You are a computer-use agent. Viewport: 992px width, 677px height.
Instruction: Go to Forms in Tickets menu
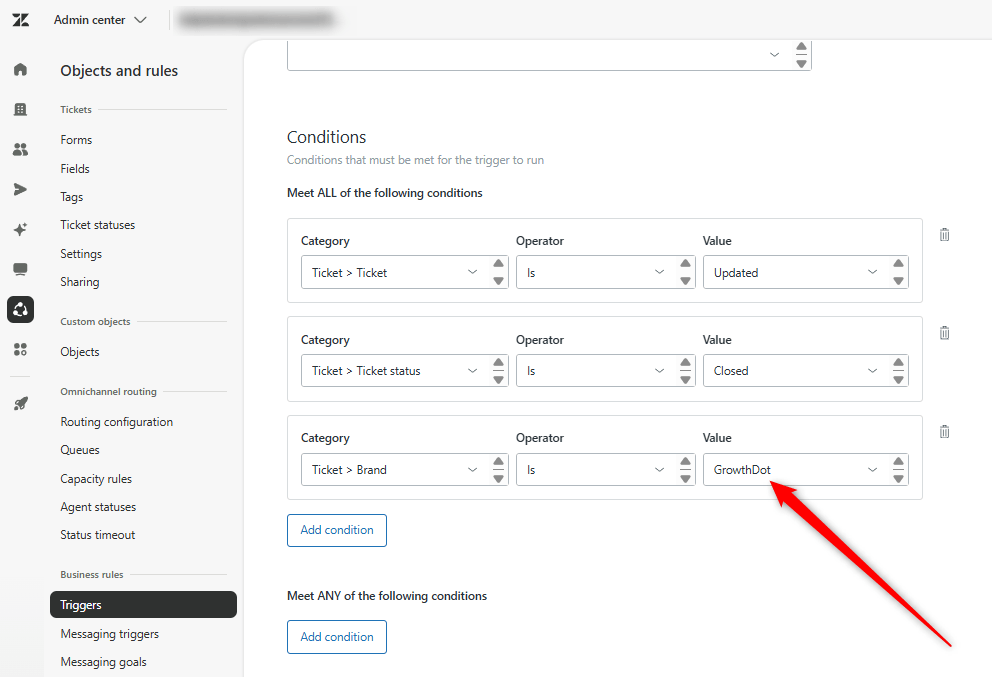(76, 140)
